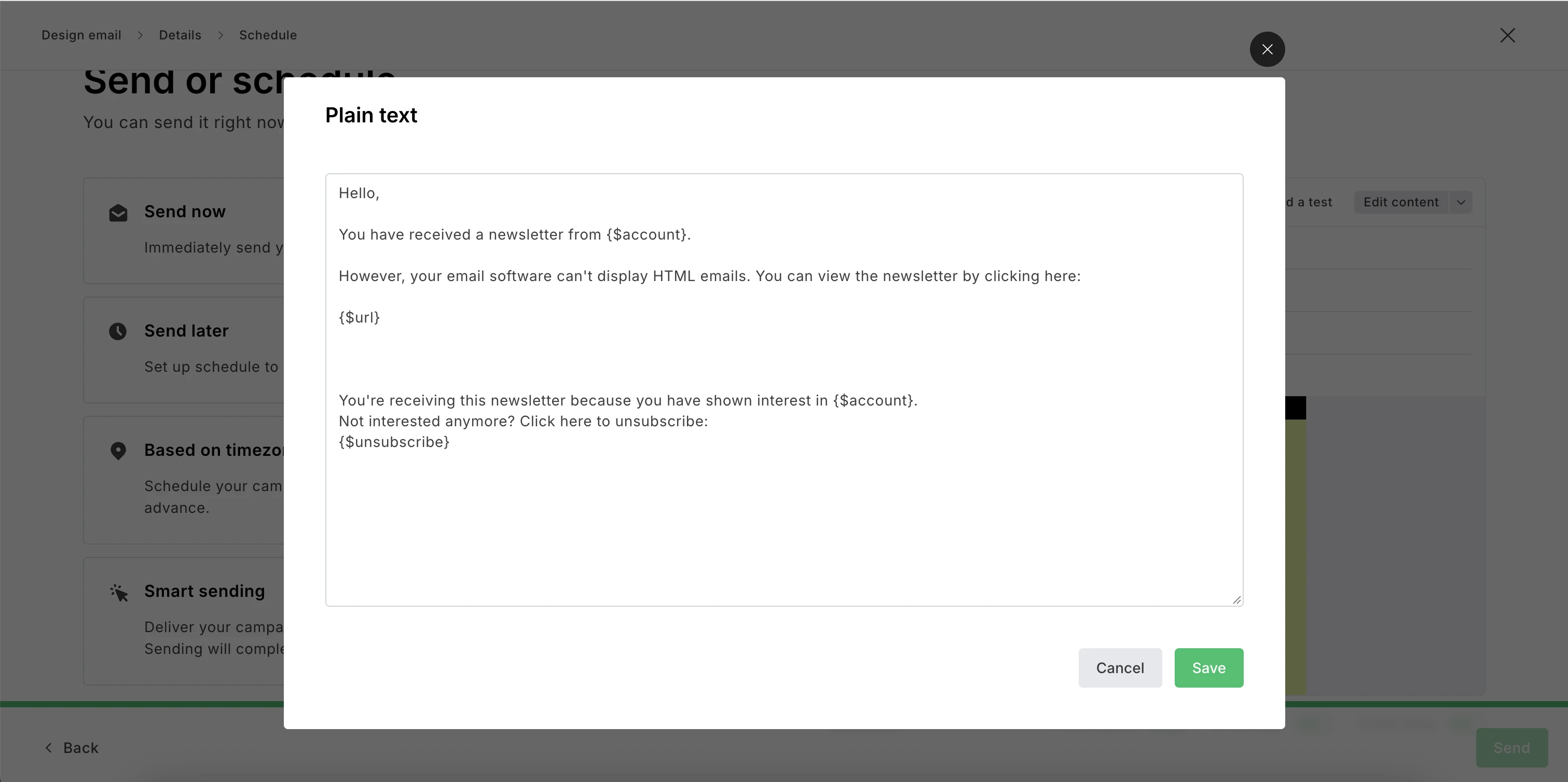Screen dimensions: 1568x782
Task: Click the Send now envelope icon
Action: click(x=118, y=213)
